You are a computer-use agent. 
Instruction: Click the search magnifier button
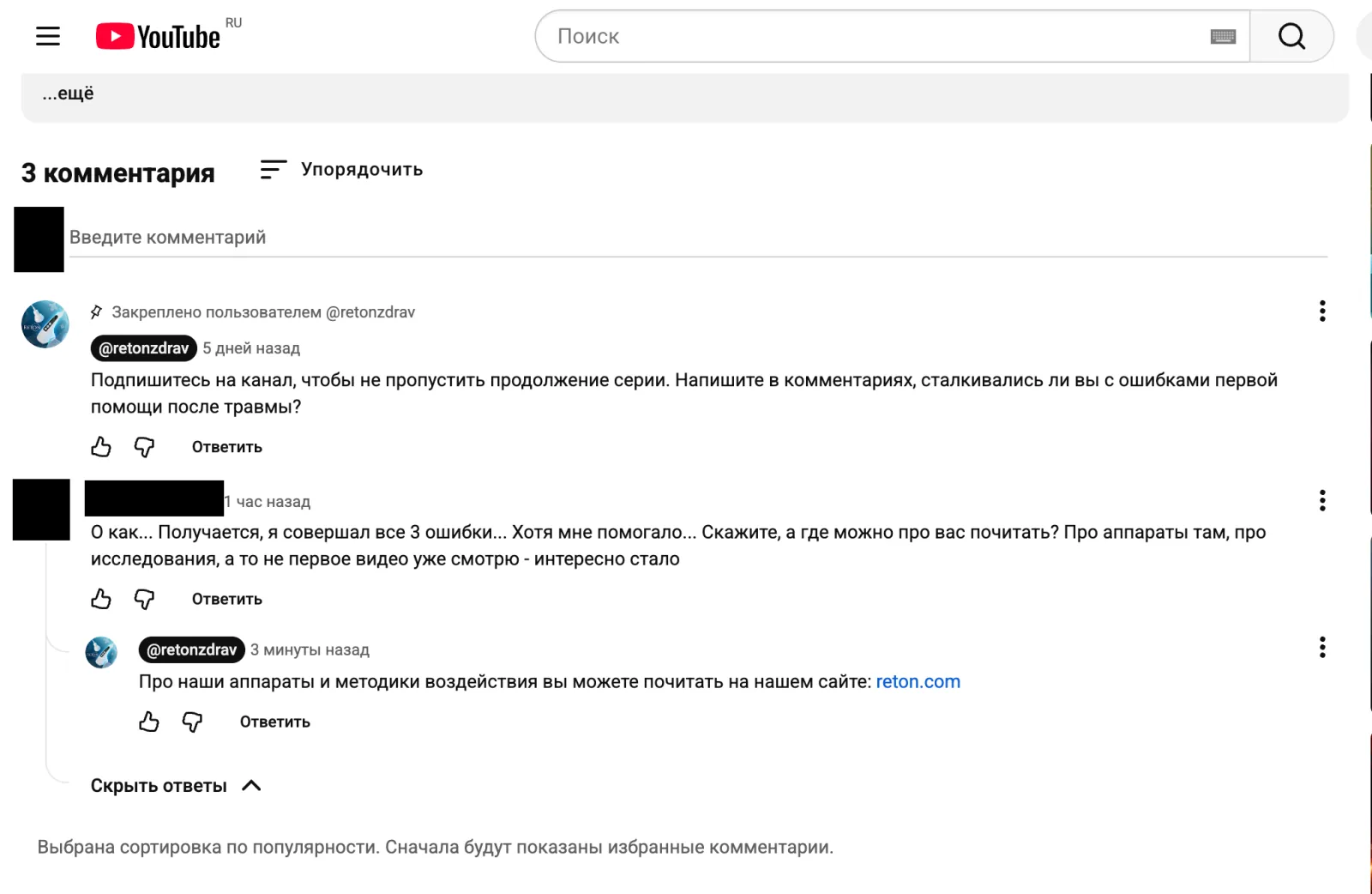click(1291, 36)
